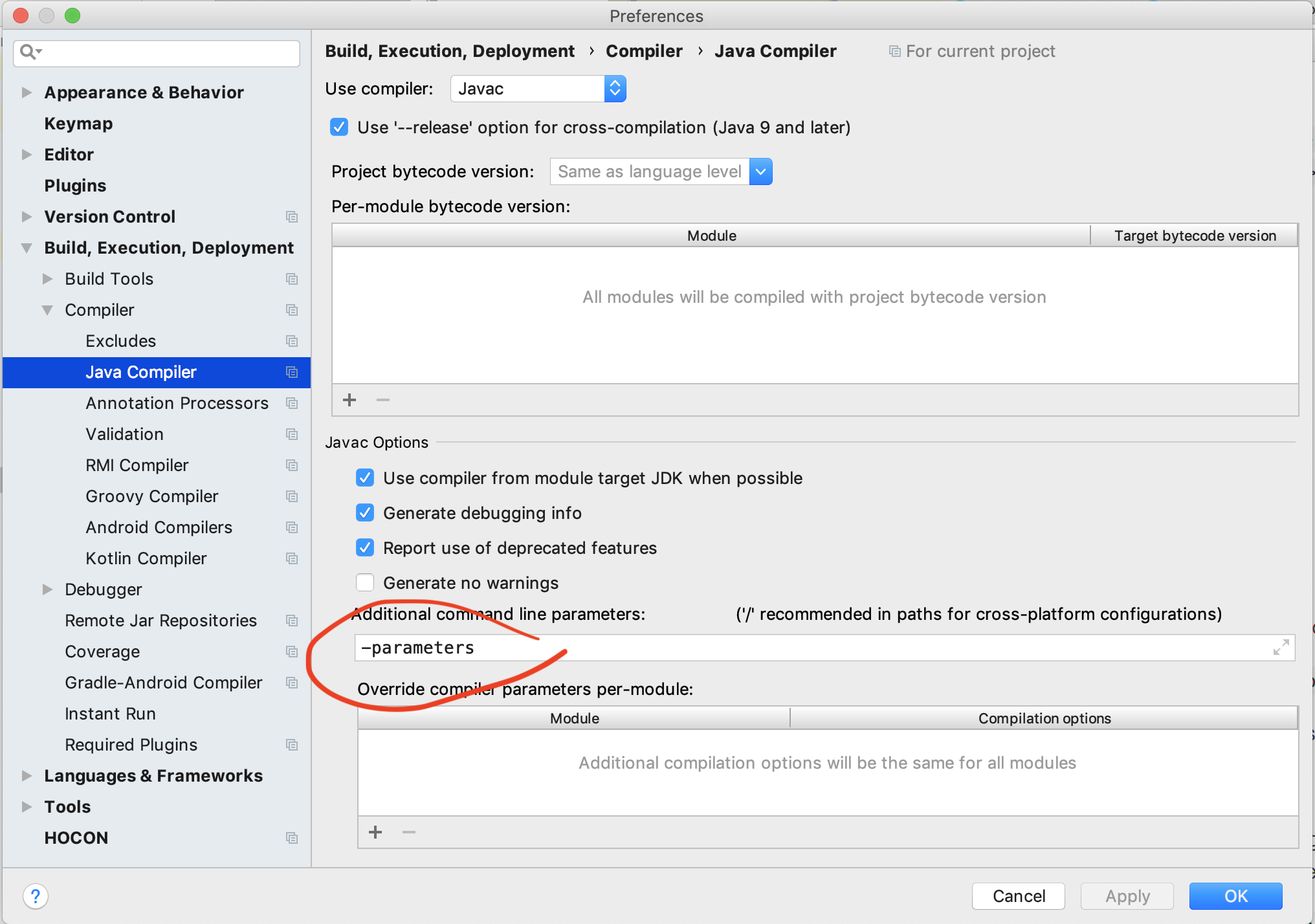This screenshot has width=1315, height=924.
Task: Enable Generate no warnings checkbox
Action: tap(365, 582)
